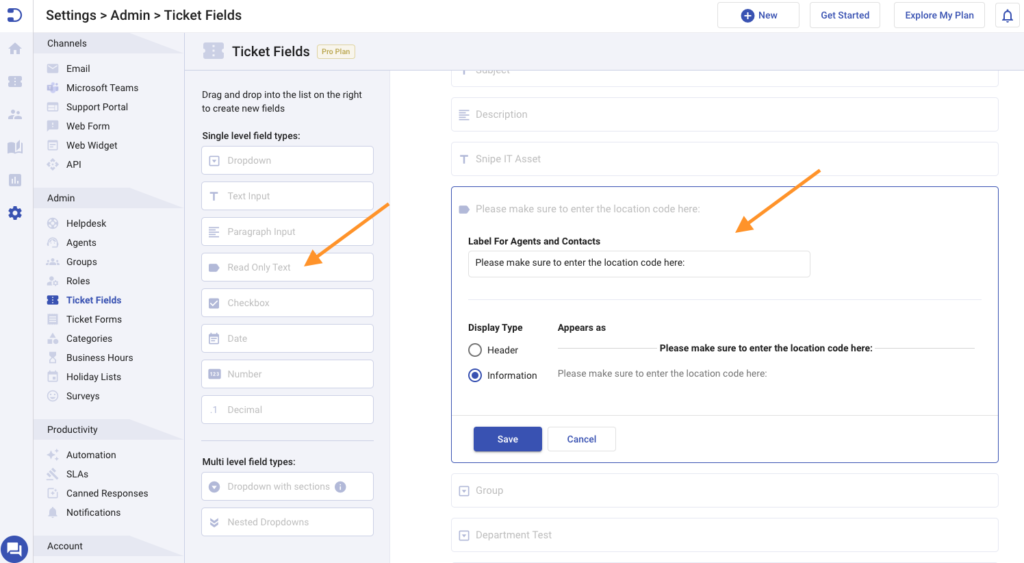This screenshot has height=563, width=1024.
Task: Open Ticket Forms in Admin menu
Action: pos(93,319)
